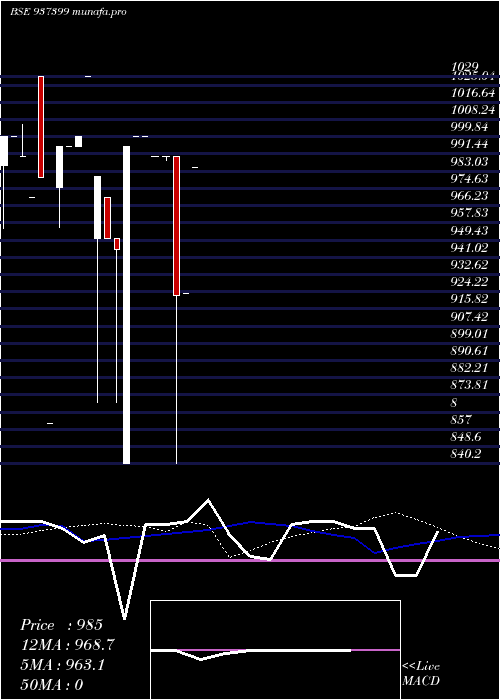Click the 5MA : 963.1 readout
The height and width of the screenshot is (700, 500).
(62, 665)
